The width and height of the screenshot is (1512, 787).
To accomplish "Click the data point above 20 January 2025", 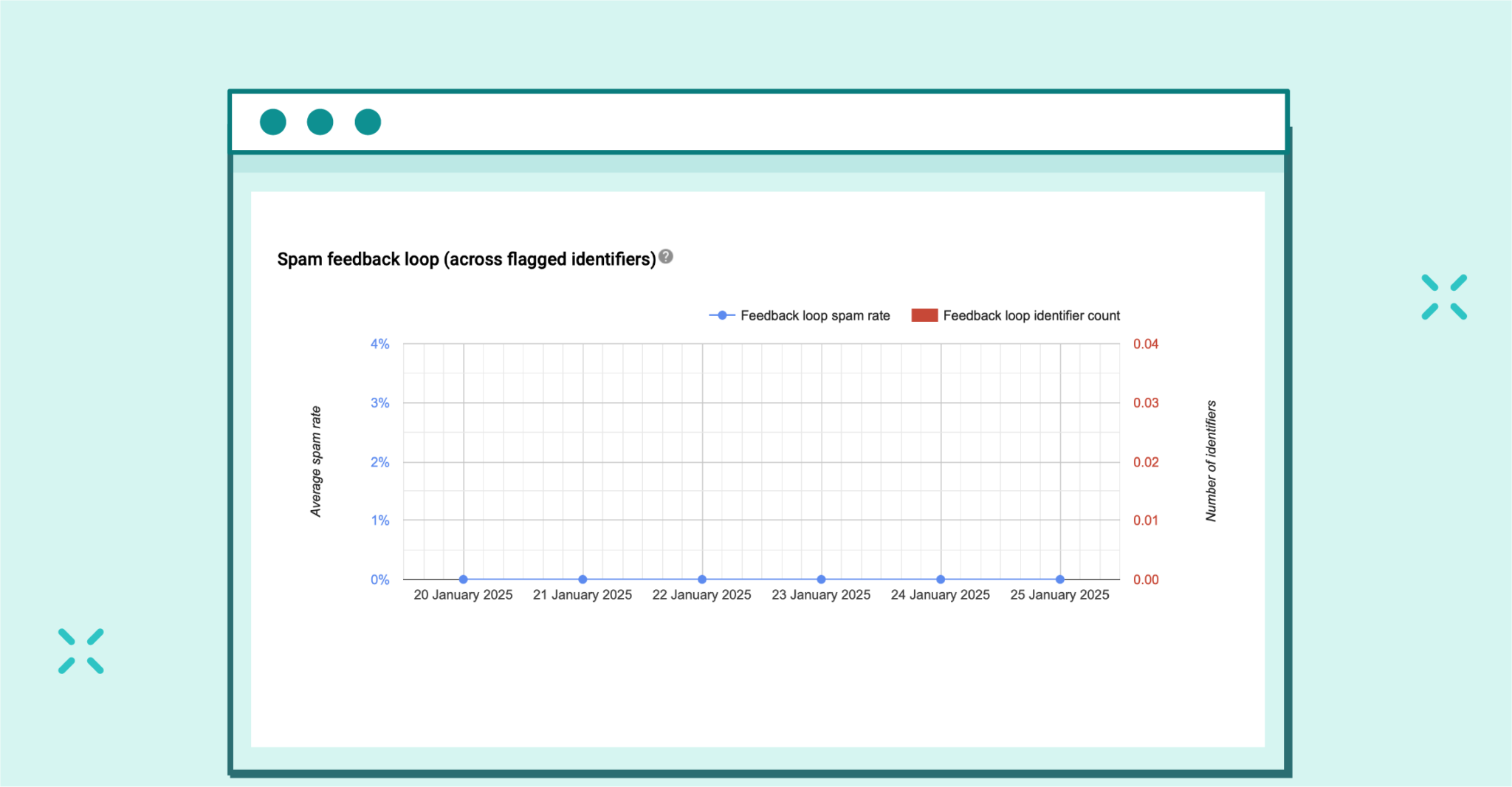I will (462, 579).
